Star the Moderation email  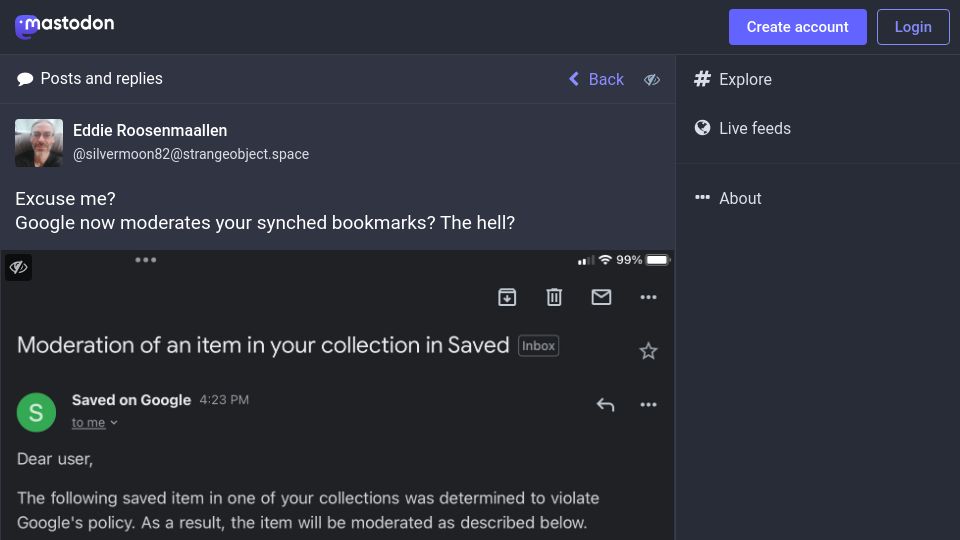tap(648, 351)
